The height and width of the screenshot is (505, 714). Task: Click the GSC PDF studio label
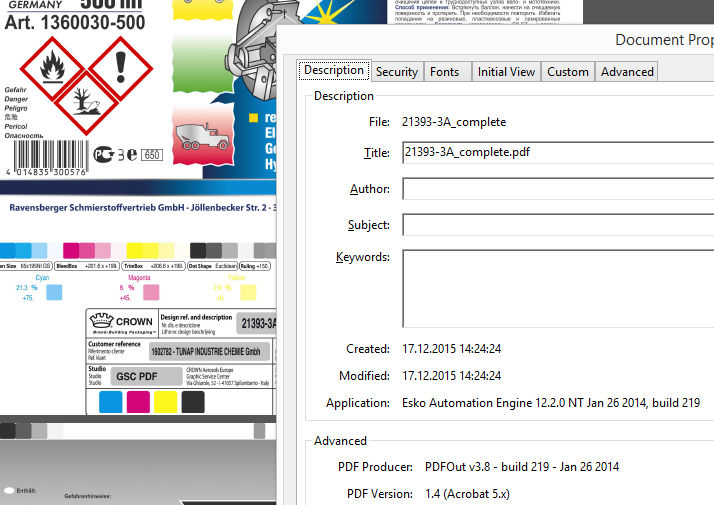click(x=146, y=377)
